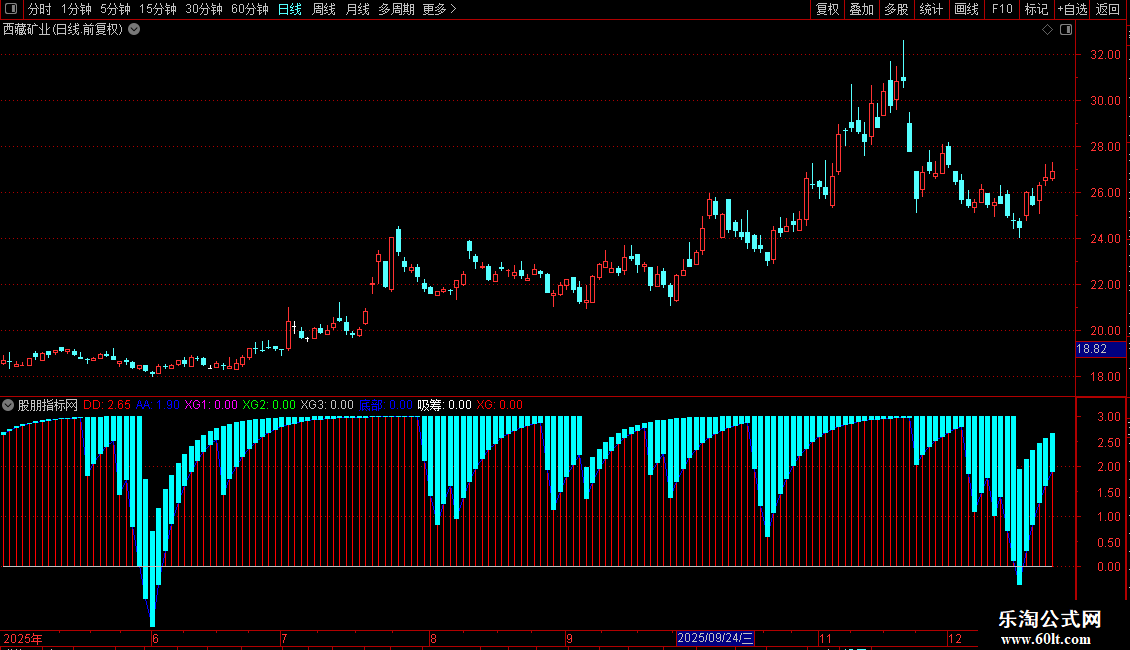Toggle the right side panel icon
This screenshot has width=1130, height=650.
1066,30
